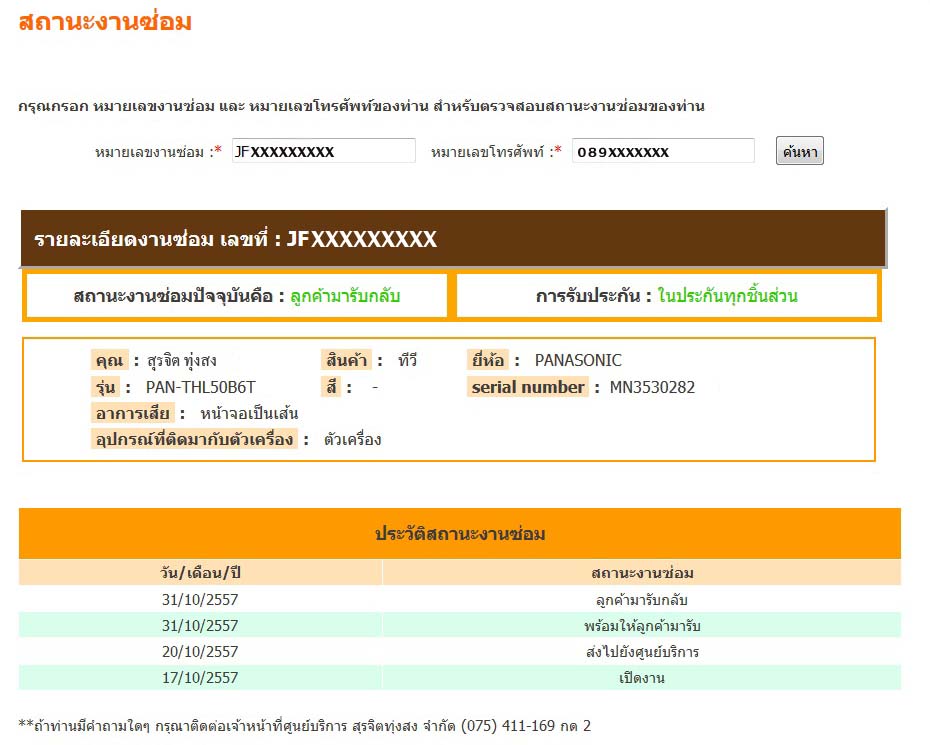Click the สี label
Screen dimensions: 930x745
(x=331, y=387)
